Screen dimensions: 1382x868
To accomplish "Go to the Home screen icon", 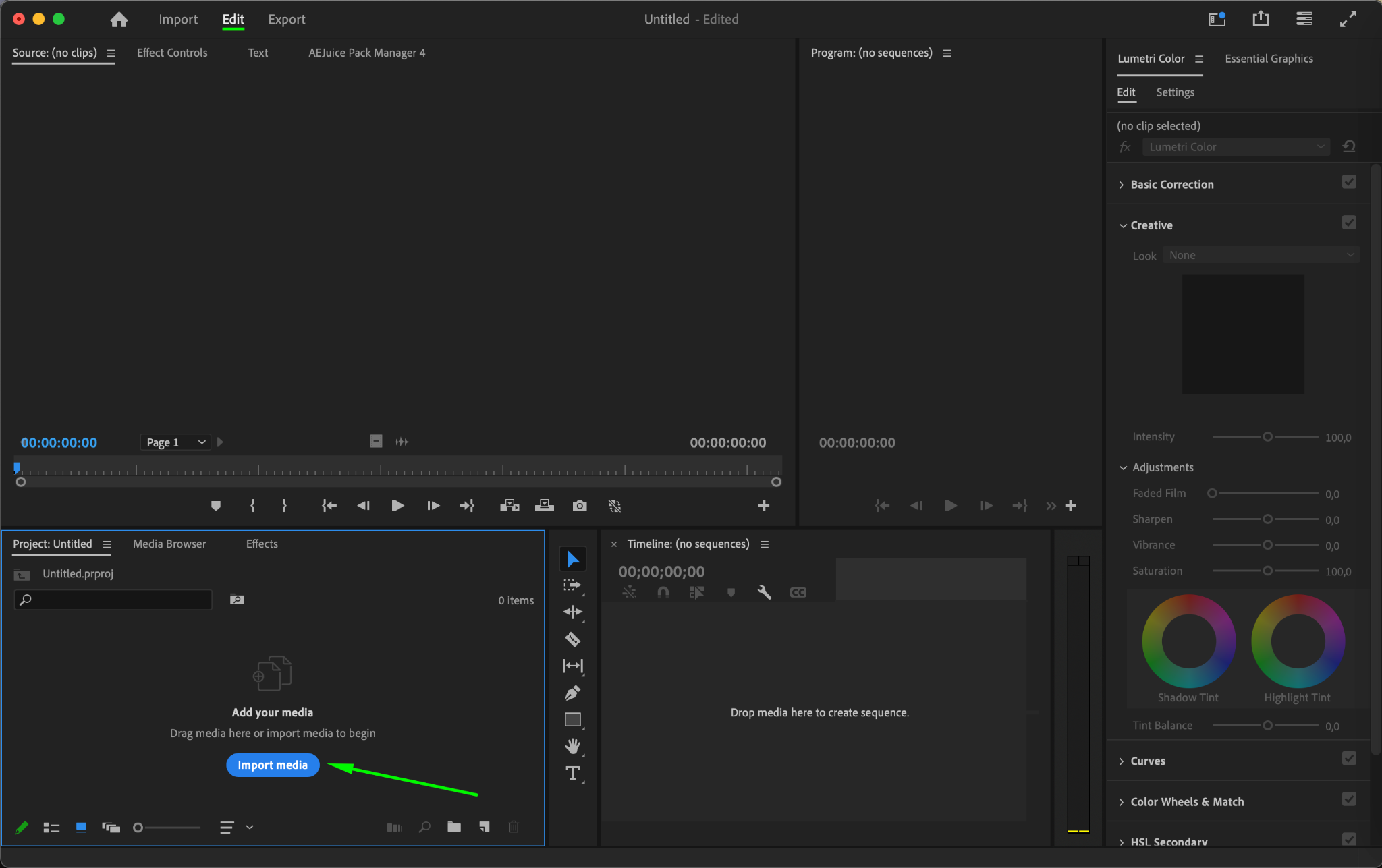I will click(119, 20).
